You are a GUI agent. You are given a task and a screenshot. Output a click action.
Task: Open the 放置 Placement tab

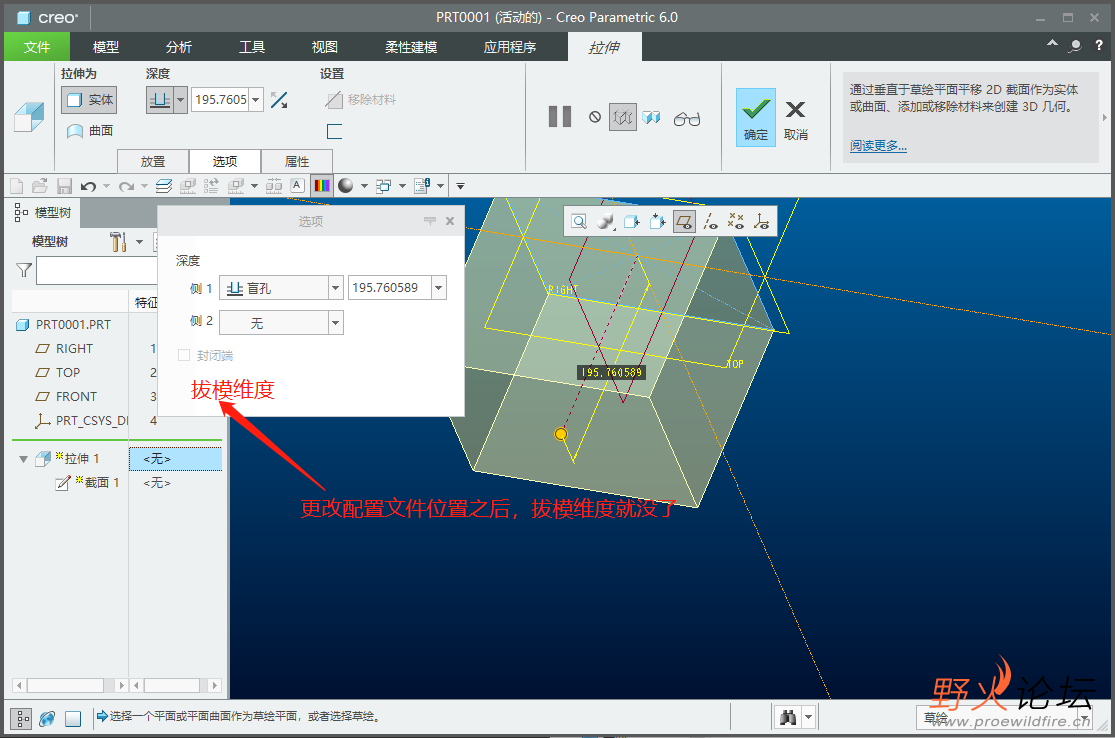pyautogui.click(x=153, y=161)
